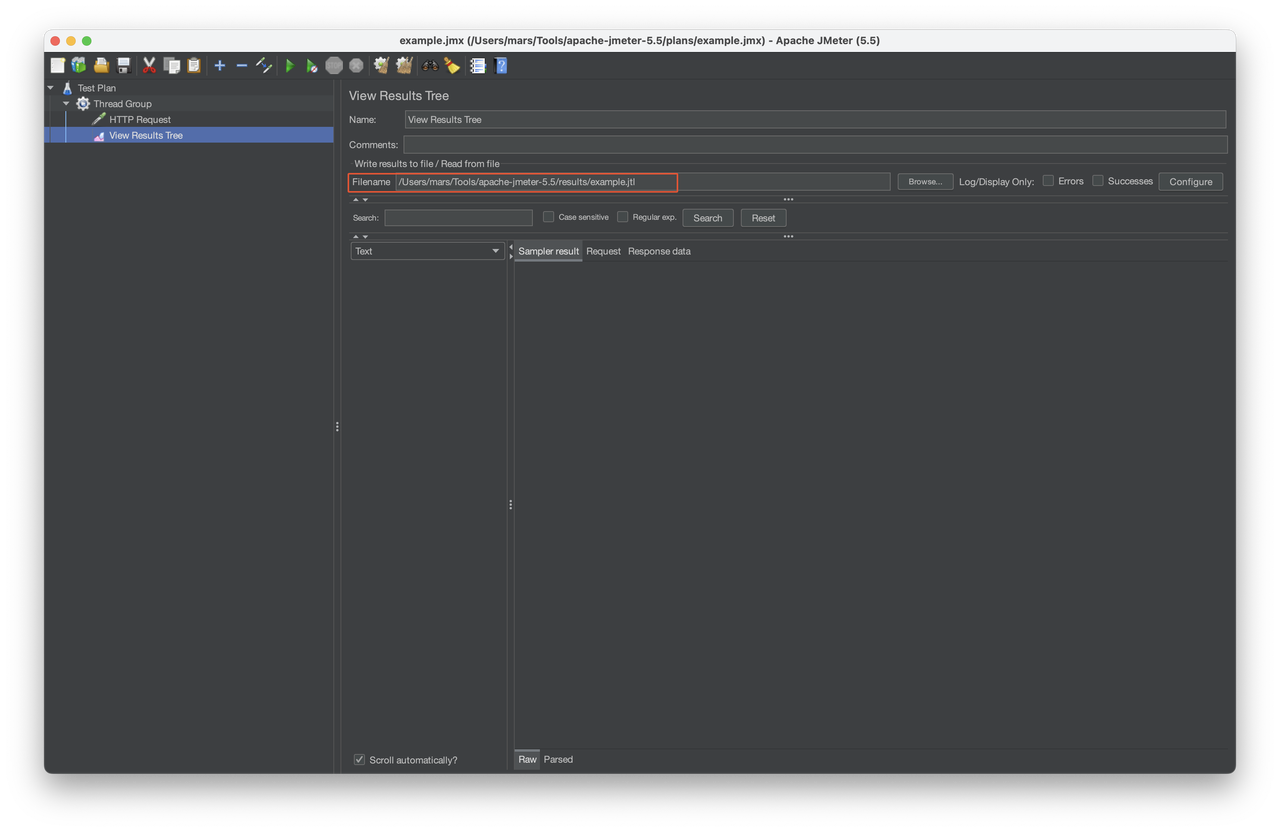This screenshot has height=832, width=1280.
Task: Click the Configure button
Action: pos(1191,182)
